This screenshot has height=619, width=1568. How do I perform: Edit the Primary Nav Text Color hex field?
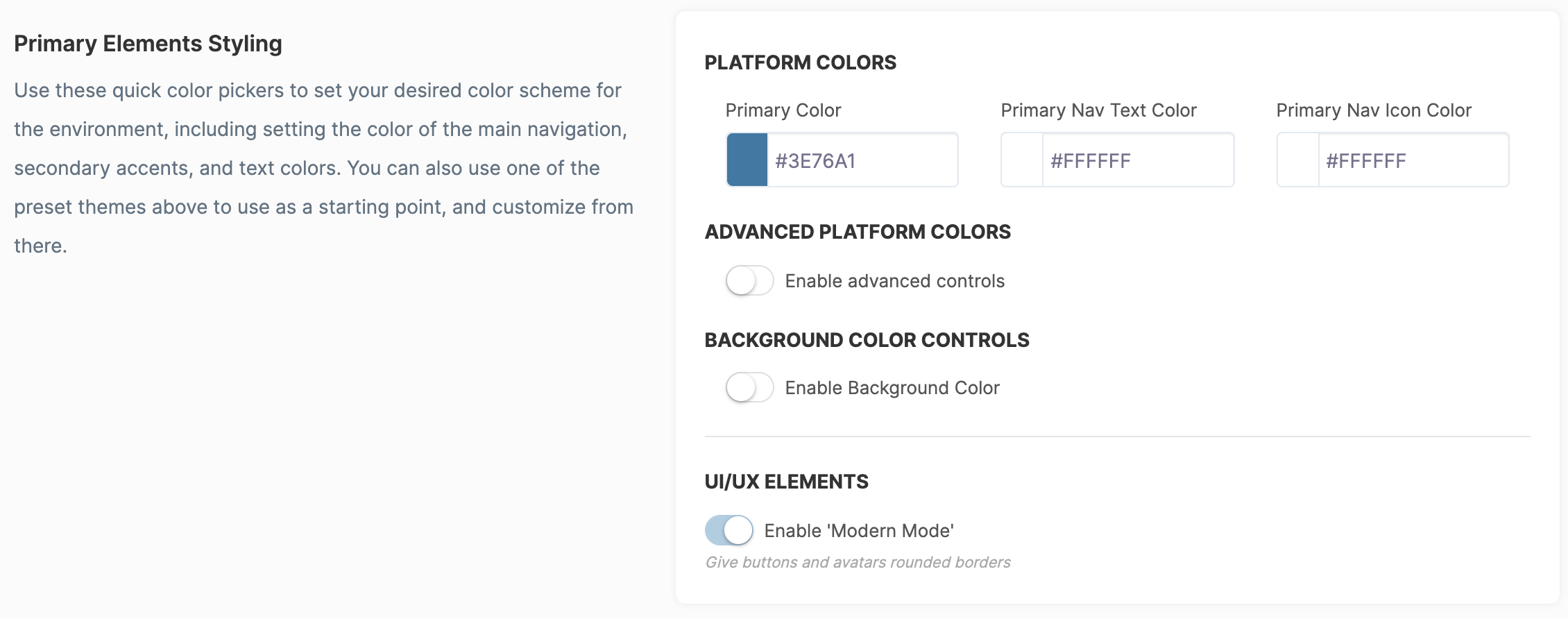(1138, 160)
